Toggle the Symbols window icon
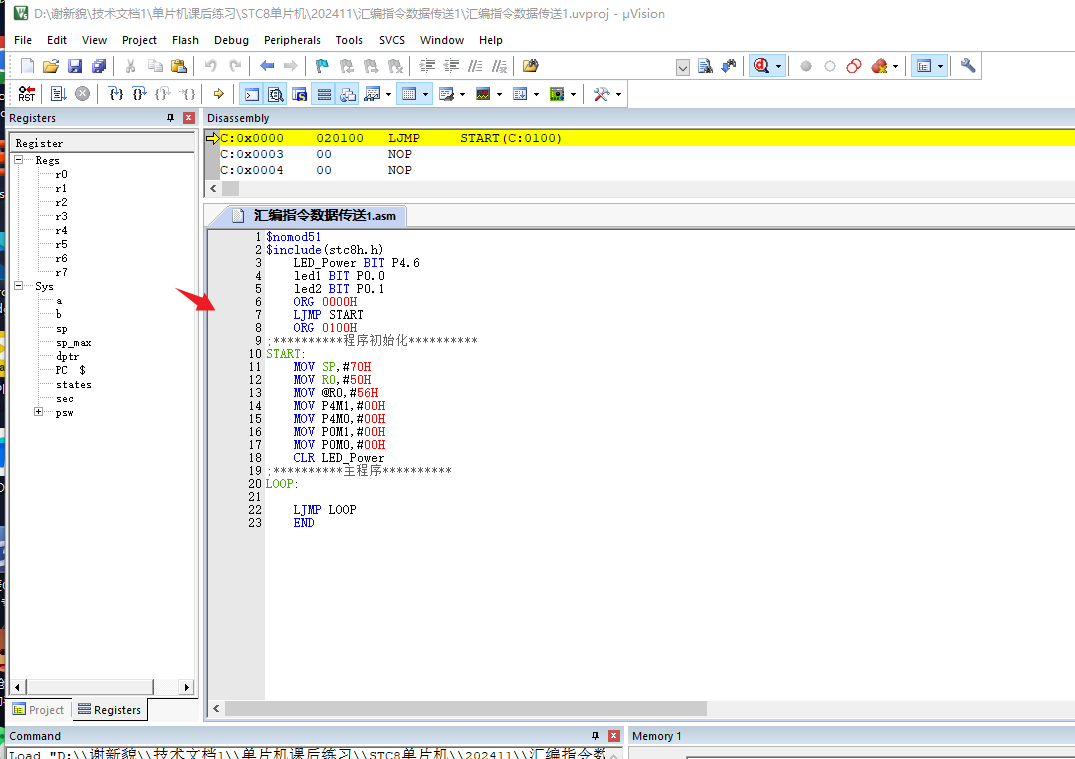 pos(300,94)
